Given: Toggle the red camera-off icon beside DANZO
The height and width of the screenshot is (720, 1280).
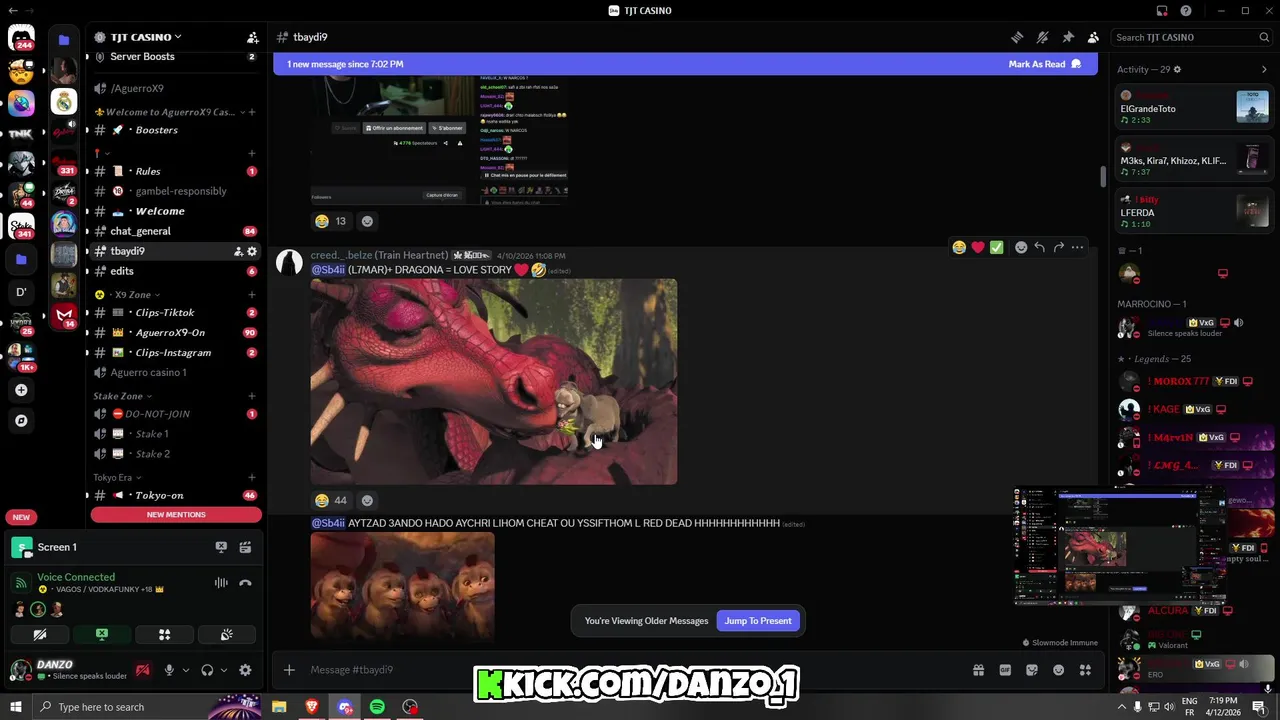Looking at the screenshot, I should [x=143, y=670].
